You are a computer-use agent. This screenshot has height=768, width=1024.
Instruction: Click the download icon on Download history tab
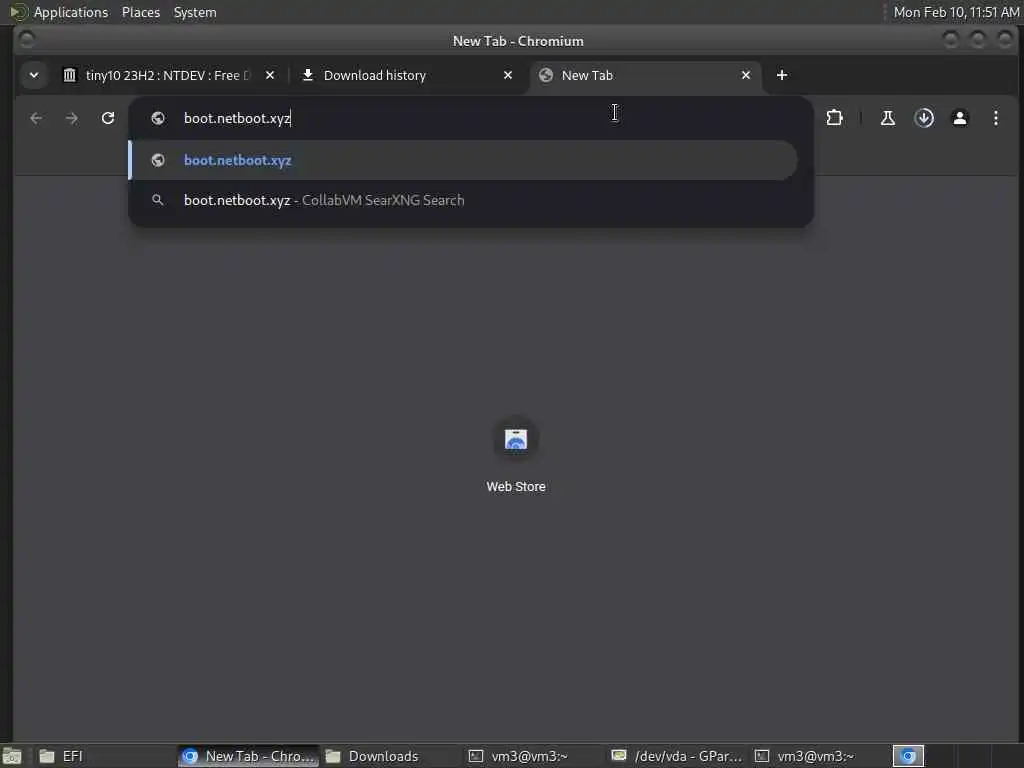tap(308, 75)
